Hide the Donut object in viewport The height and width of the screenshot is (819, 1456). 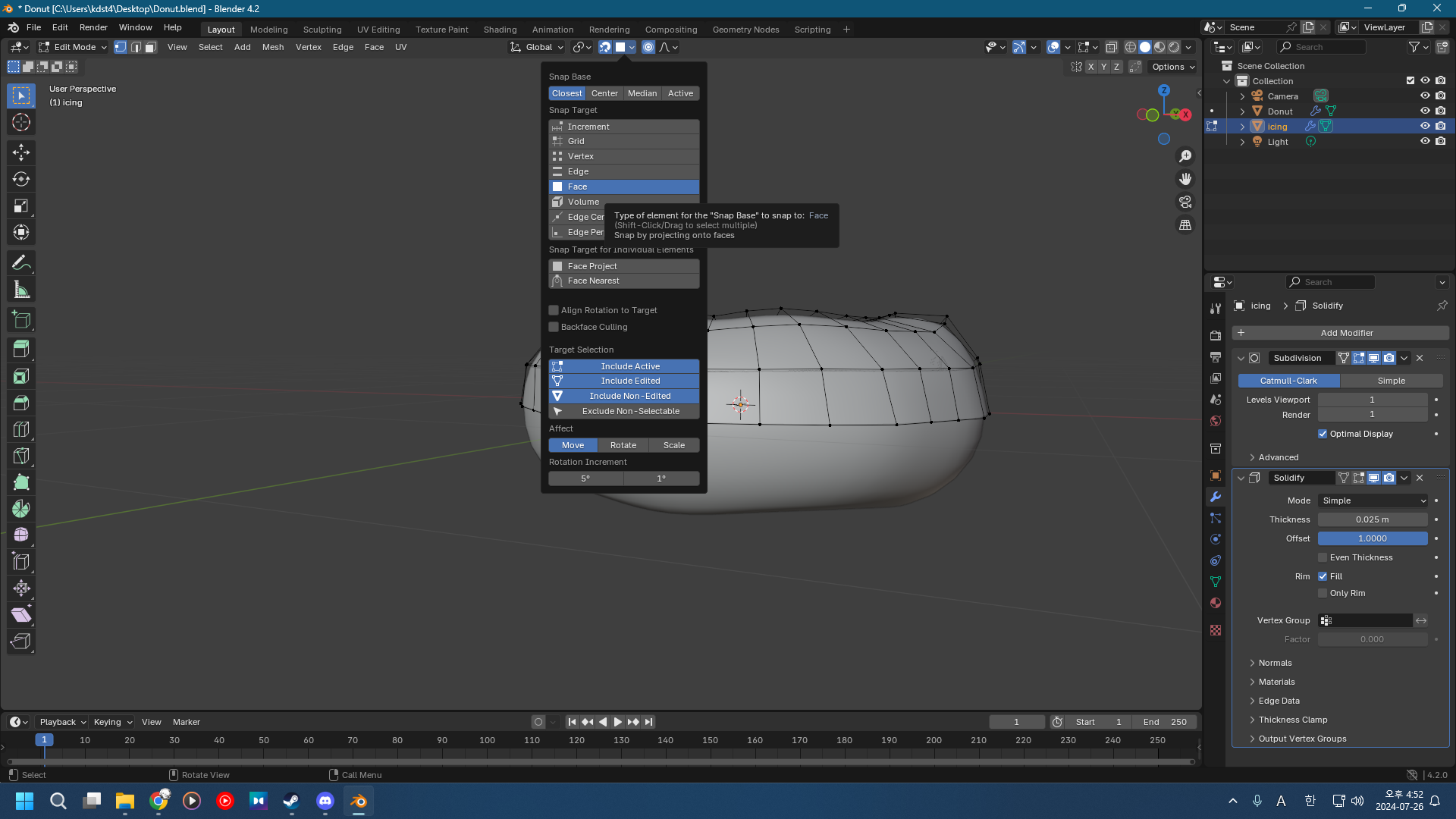click(1425, 111)
